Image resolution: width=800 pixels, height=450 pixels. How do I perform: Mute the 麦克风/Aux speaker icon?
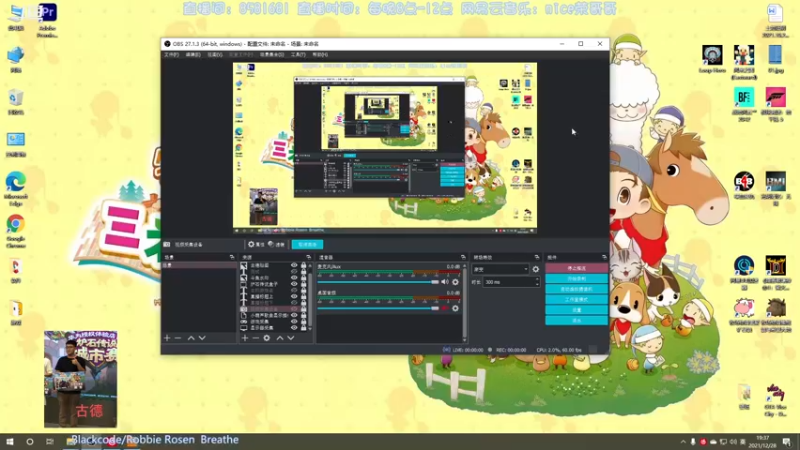[x=445, y=282]
